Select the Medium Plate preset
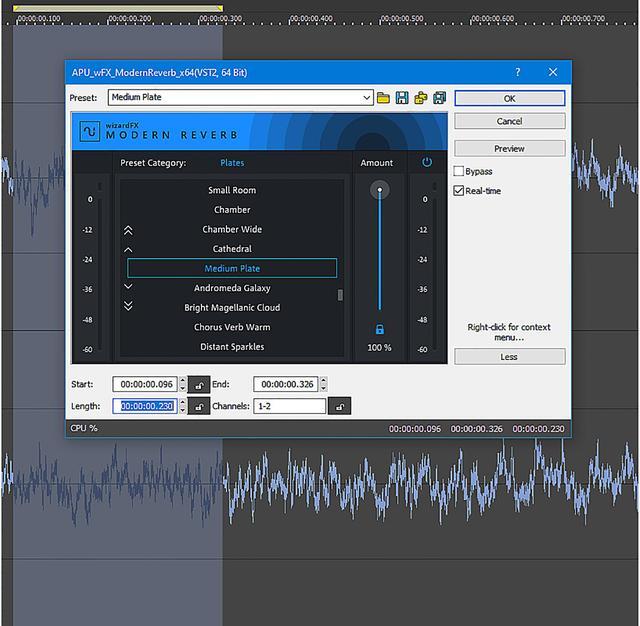Viewport: 640px width, 626px height. (232, 268)
